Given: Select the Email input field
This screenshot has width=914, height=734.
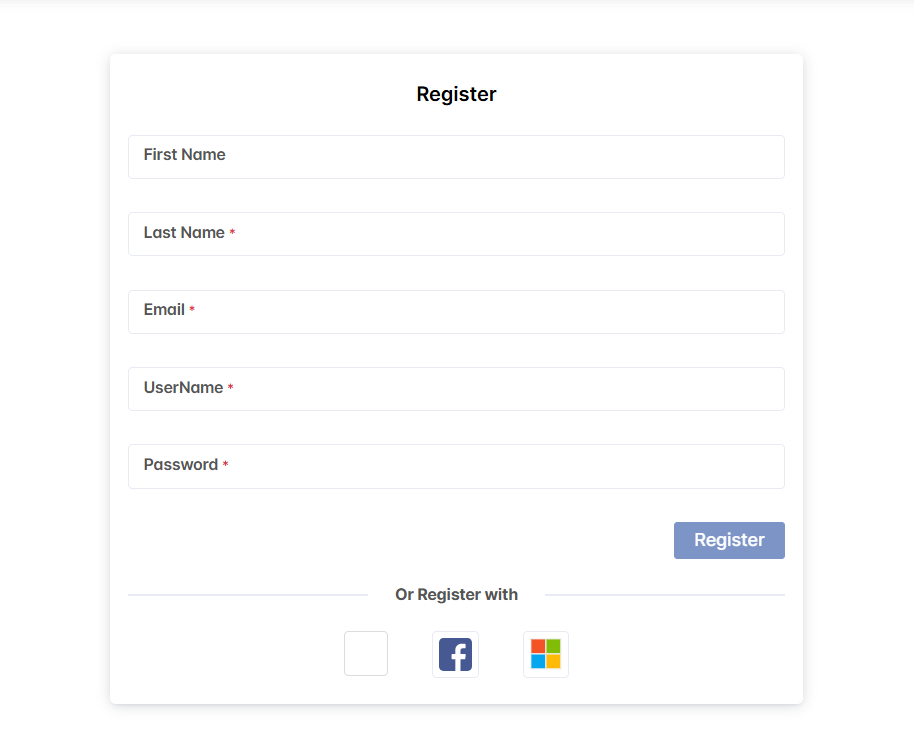Looking at the screenshot, I should [x=500, y=312].
